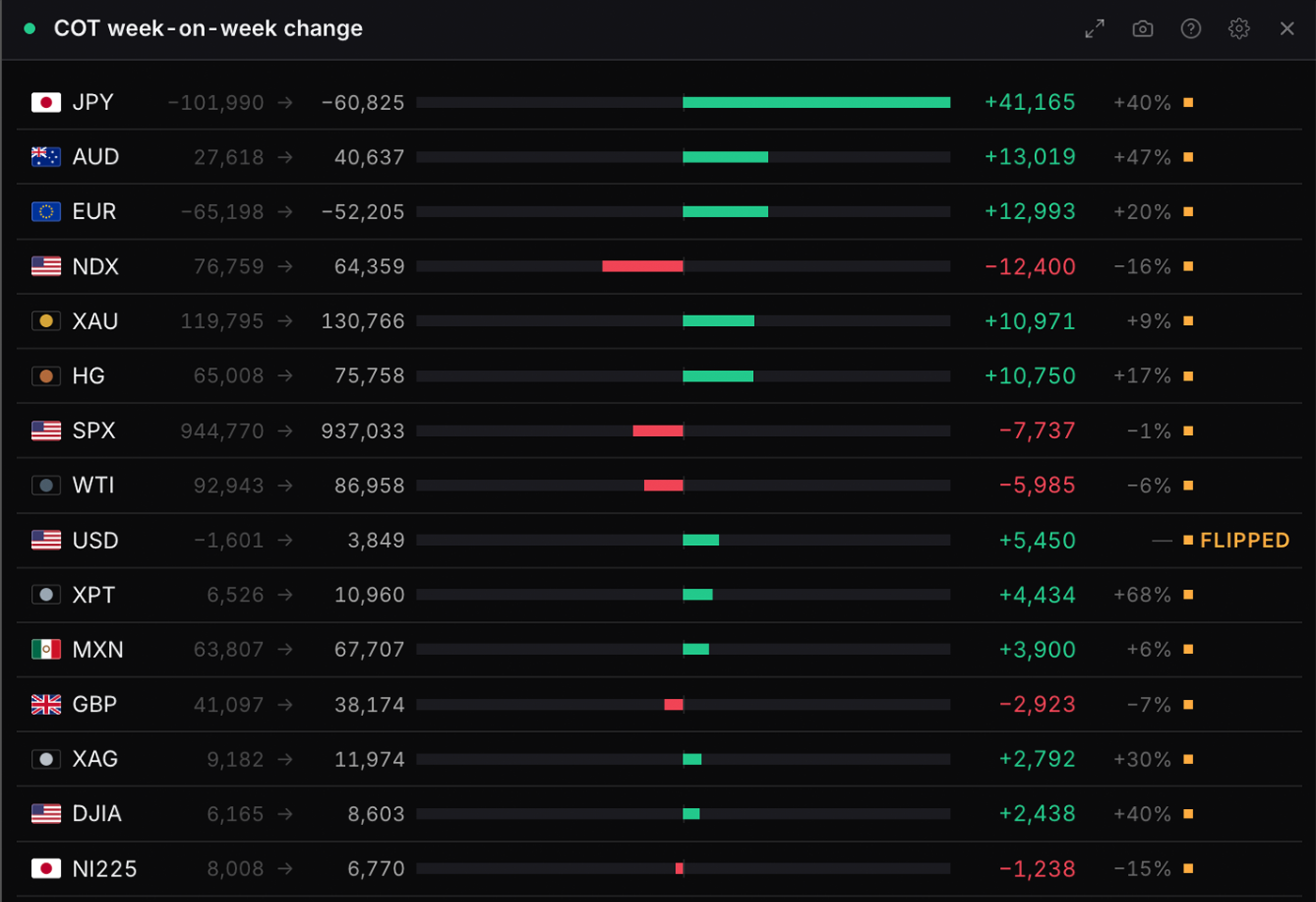Open the help question mark icon
1316x902 pixels.
1191,29
